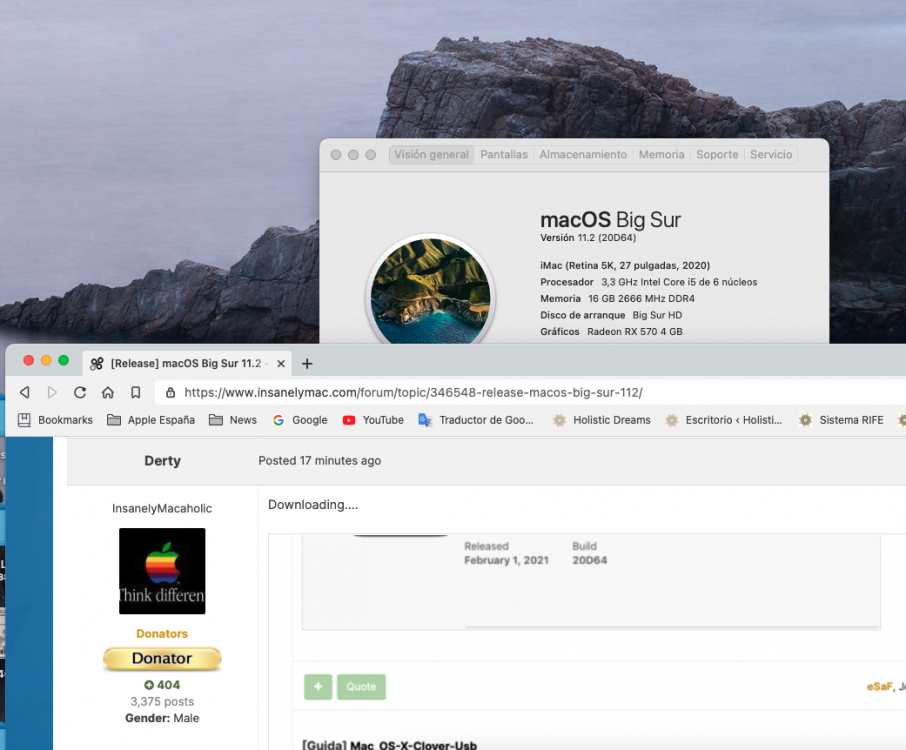Click the iMac (Retina 5K, 27 pulgadas, 2020) line

(x=625, y=265)
